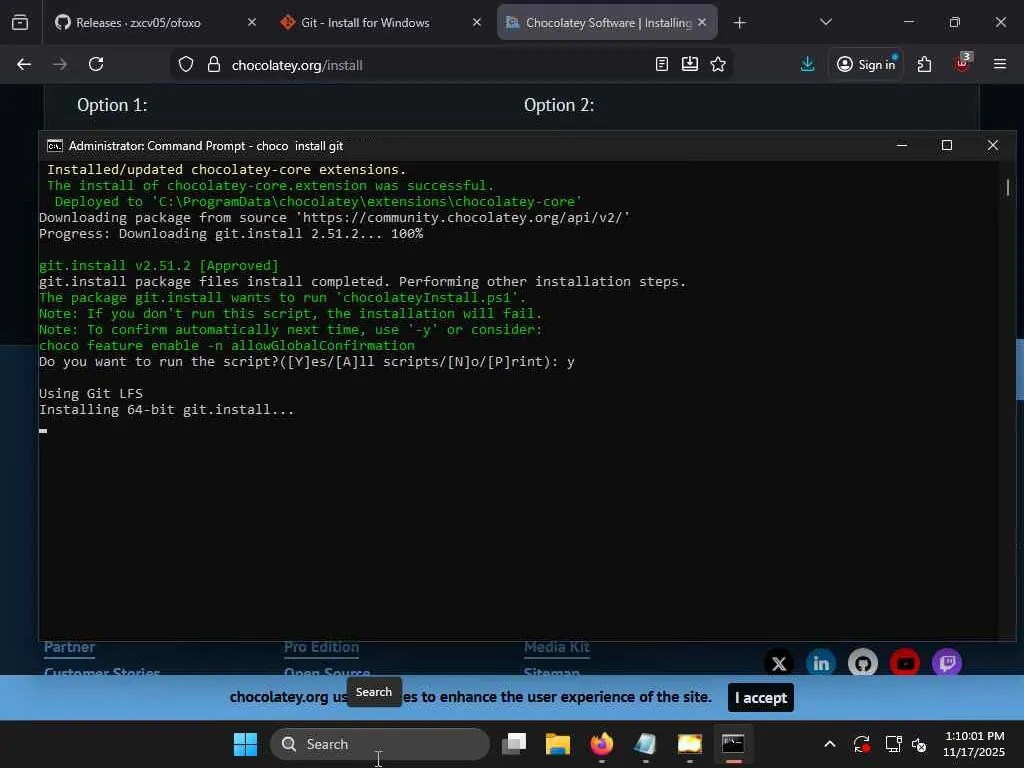Minimize the Firefox browser window

pos(909,22)
